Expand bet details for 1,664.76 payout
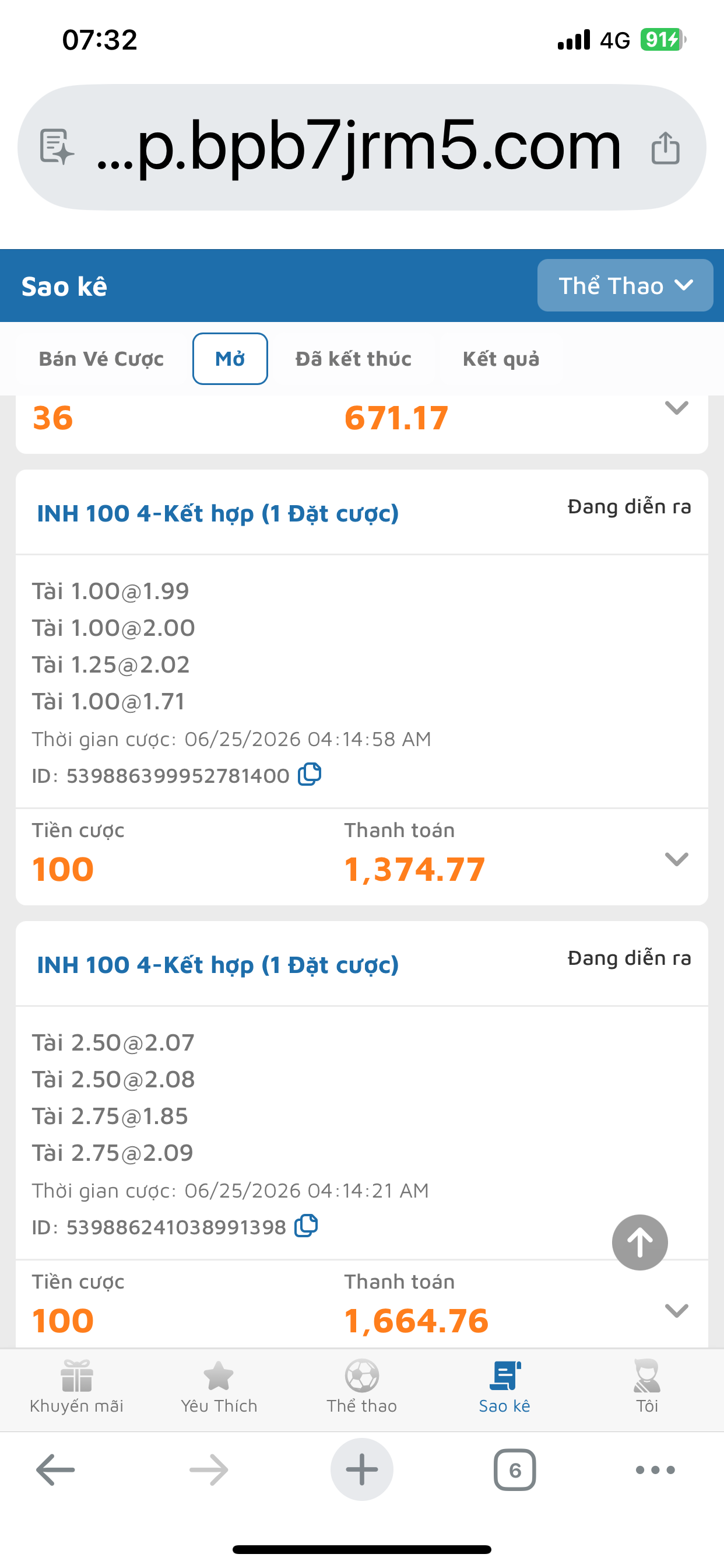Screen dimensions: 724x1568 (677, 1310)
